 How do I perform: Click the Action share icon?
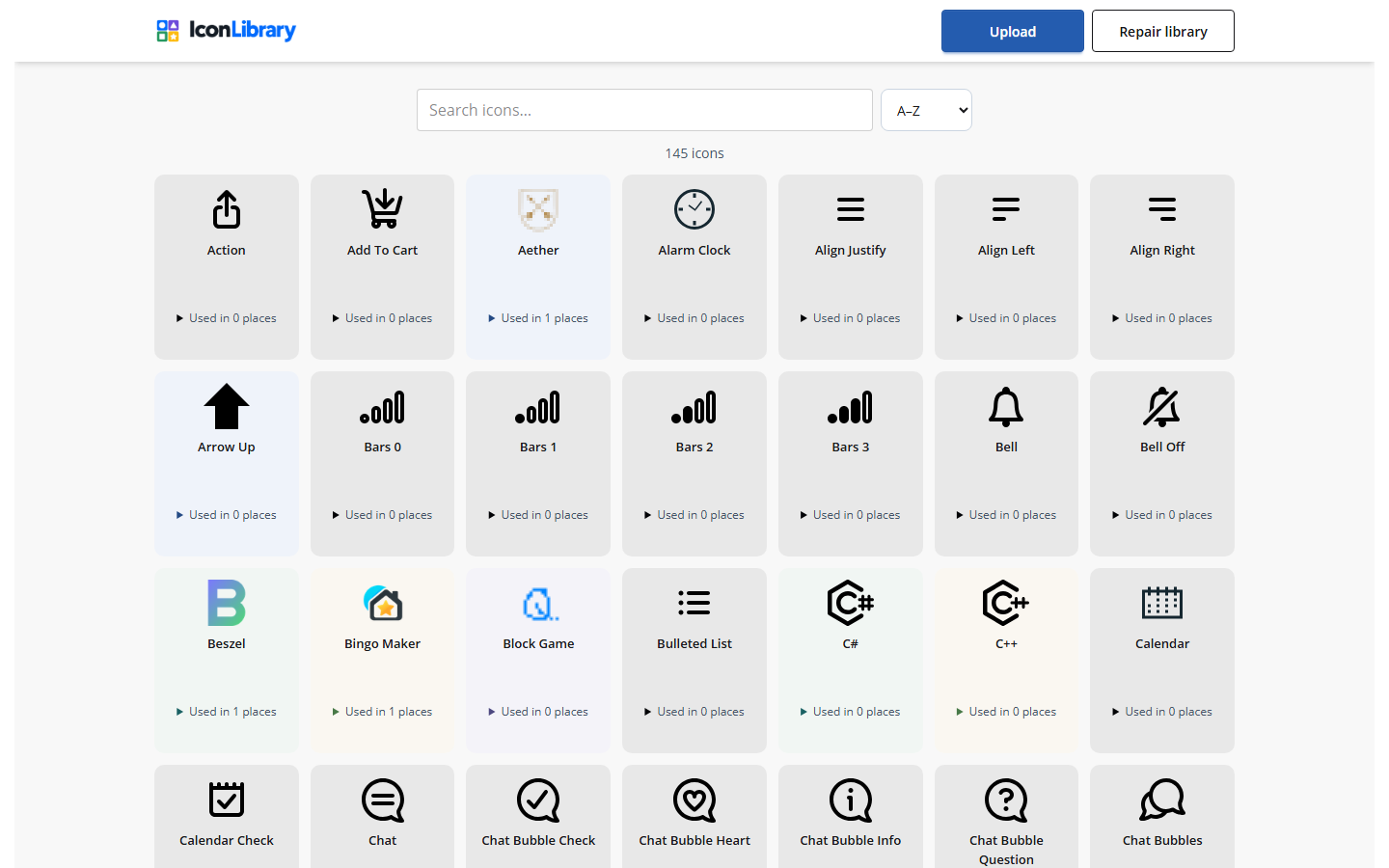tap(227, 209)
